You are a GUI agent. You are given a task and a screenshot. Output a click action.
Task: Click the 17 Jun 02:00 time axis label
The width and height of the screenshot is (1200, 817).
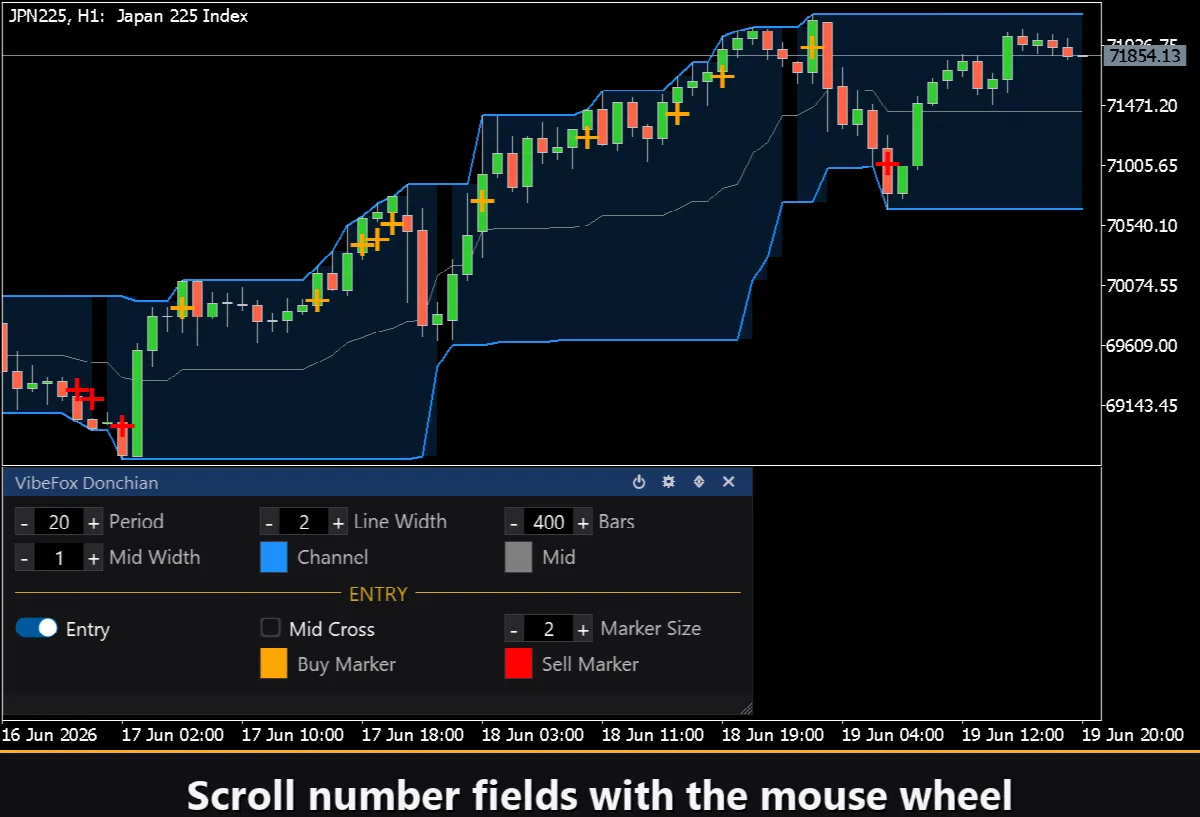click(172, 735)
